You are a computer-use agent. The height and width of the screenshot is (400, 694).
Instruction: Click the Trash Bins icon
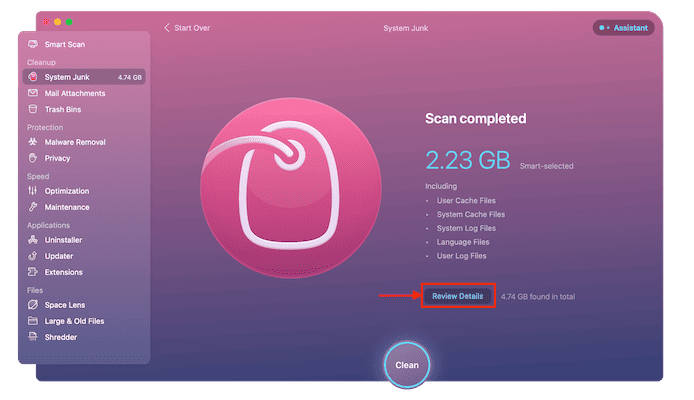[33, 109]
